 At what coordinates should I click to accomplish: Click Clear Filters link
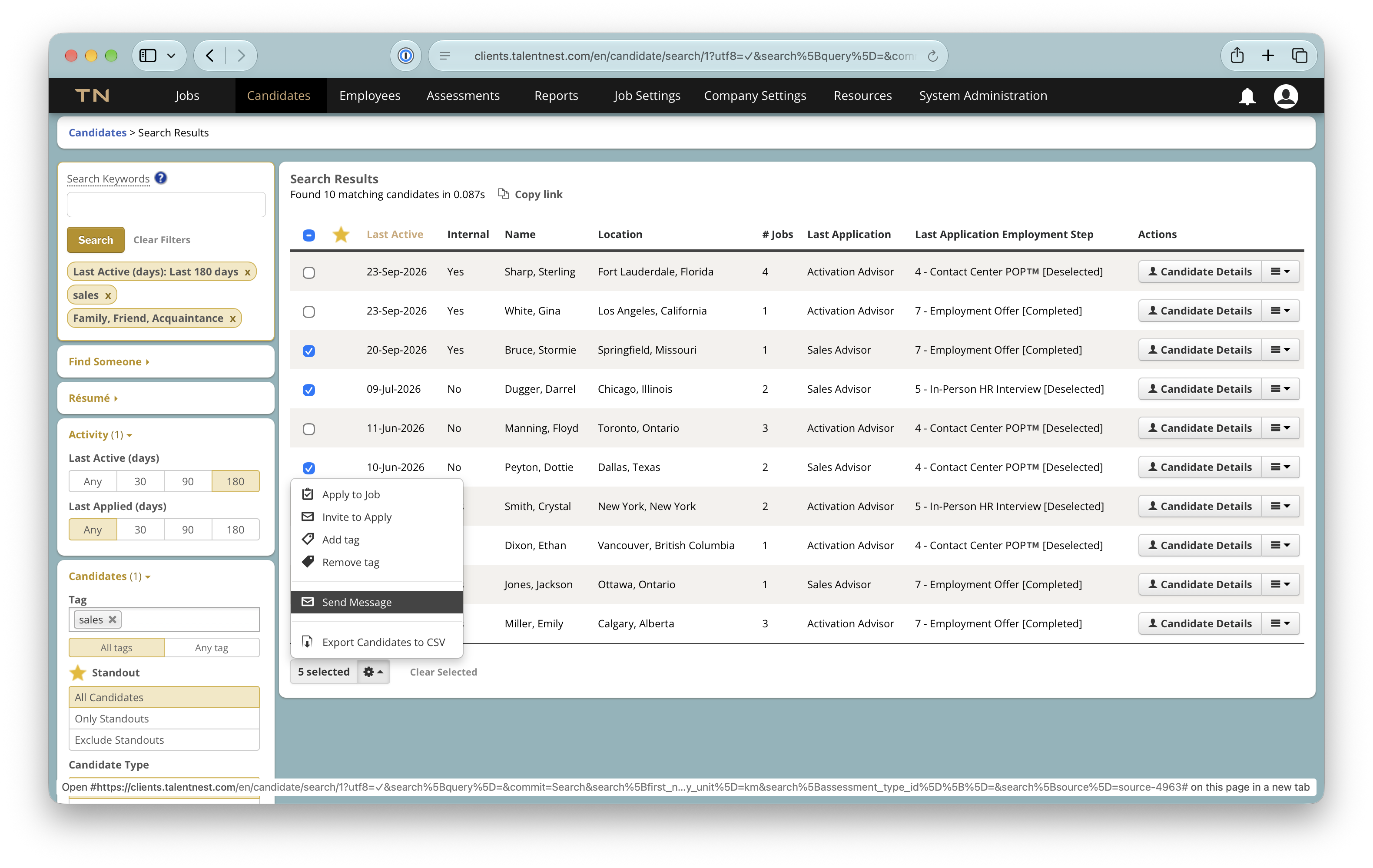pos(161,239)
